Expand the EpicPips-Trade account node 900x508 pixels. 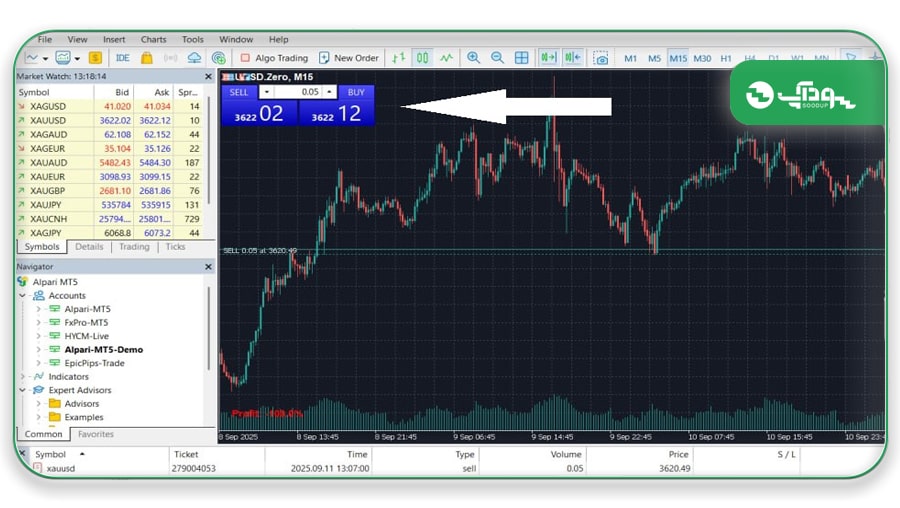(38, 363)
